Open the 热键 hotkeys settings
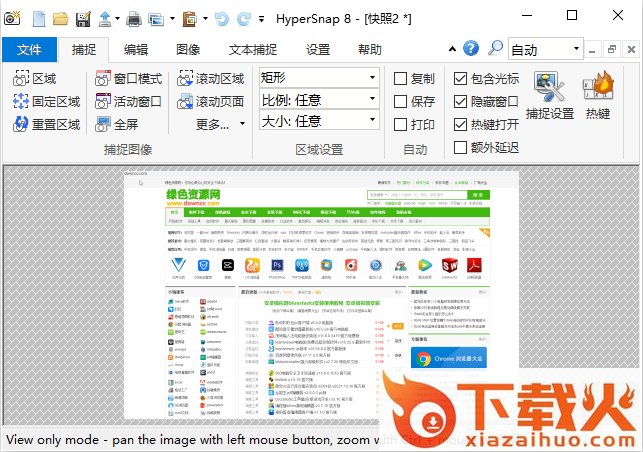 598,96
